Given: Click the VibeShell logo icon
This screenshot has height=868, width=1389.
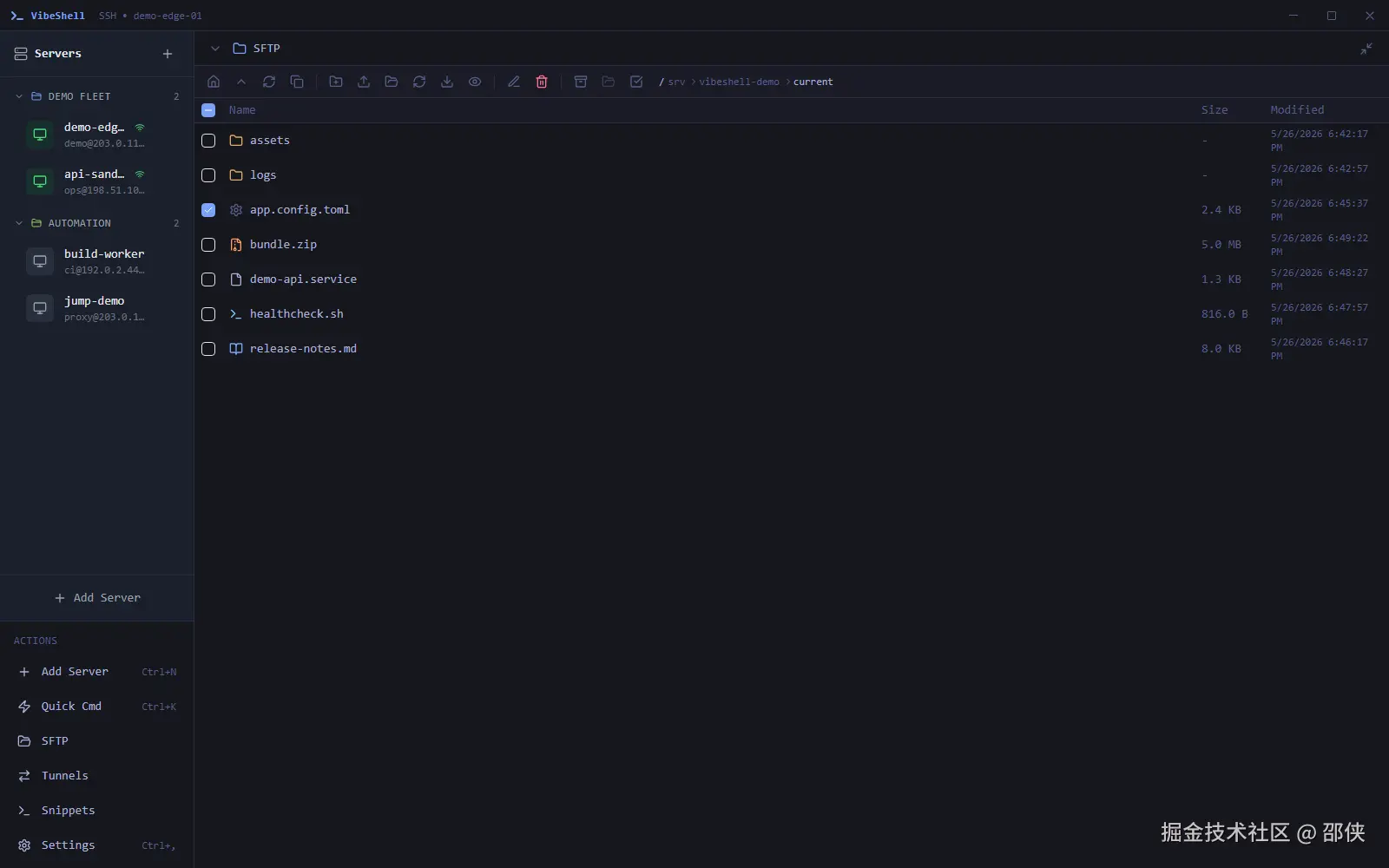Looking at the screenshot, I should pos(16,16).
